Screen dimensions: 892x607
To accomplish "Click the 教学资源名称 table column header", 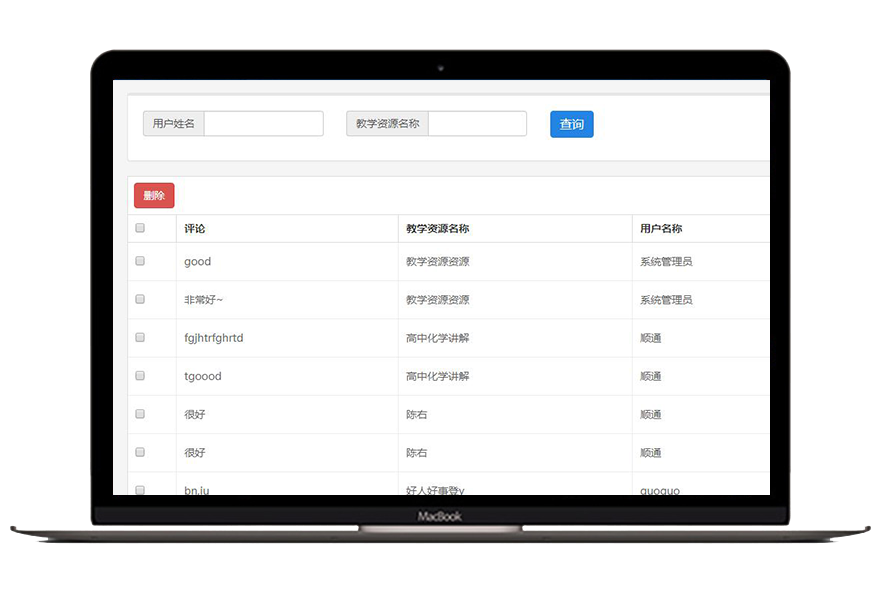I will pos(437,229).
